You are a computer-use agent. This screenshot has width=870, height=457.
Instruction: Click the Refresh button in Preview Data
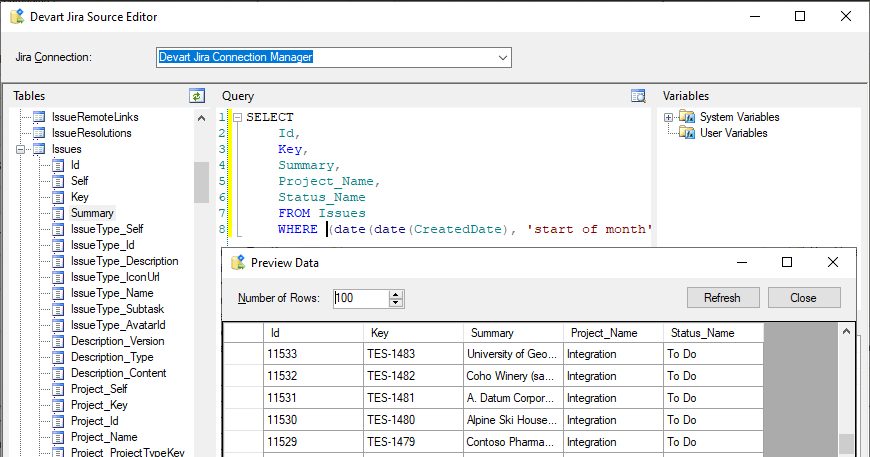722,298
